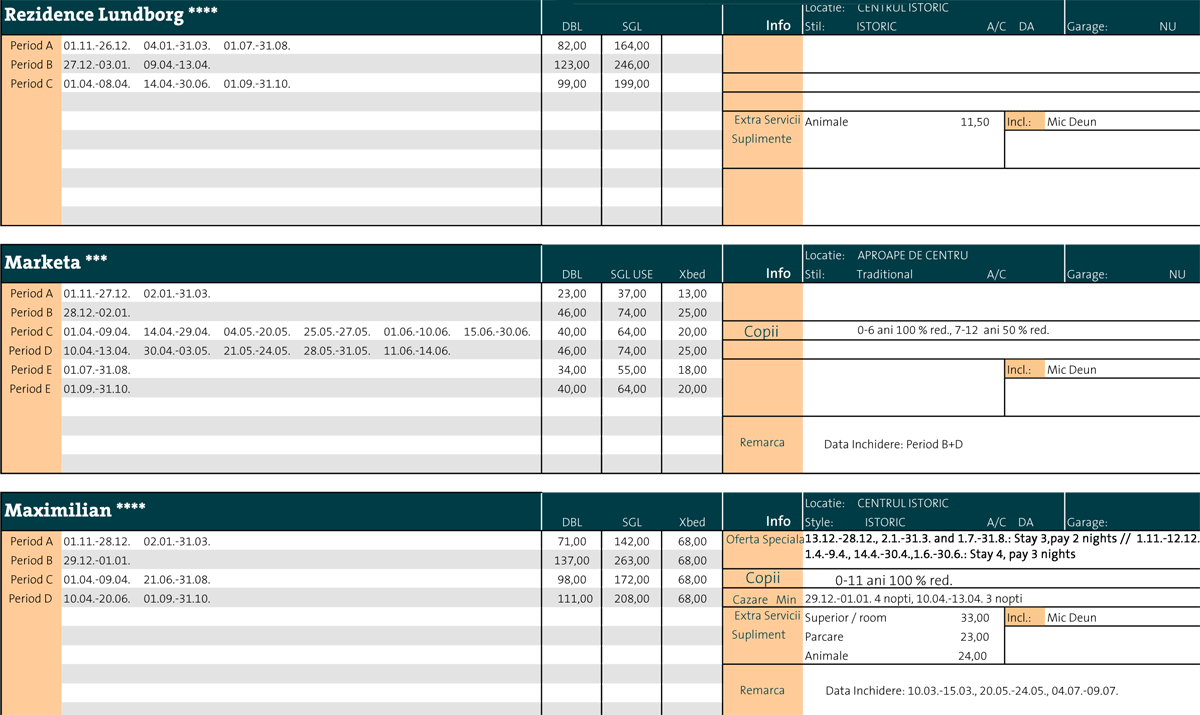Screen dimensions: 1200x715
Task: Select Period D label in Maximilian table
Action: pos(31,599)
